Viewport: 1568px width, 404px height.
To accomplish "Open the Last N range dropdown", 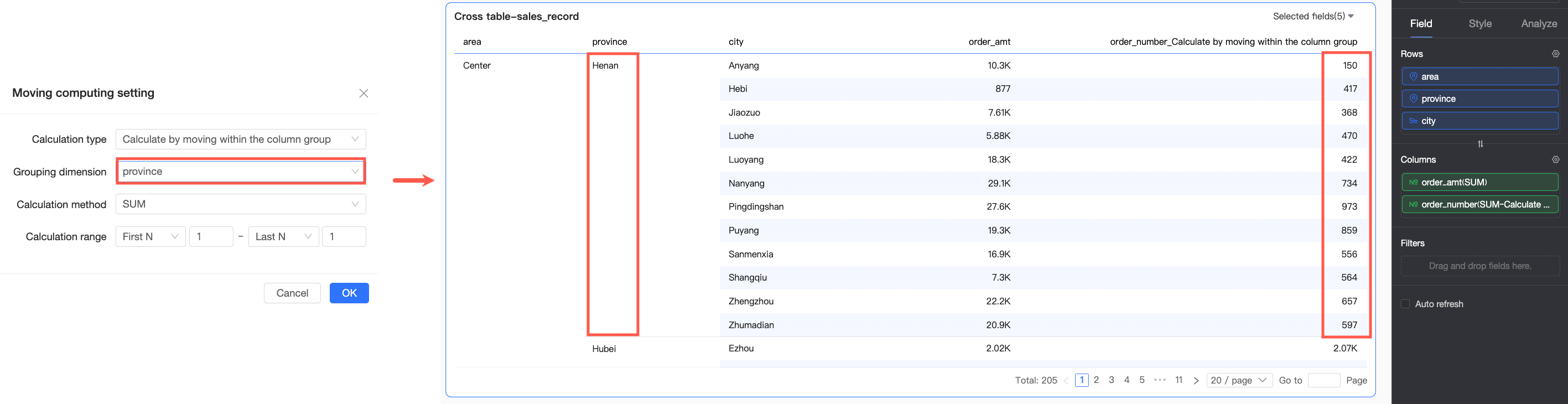I will [283, 237].
